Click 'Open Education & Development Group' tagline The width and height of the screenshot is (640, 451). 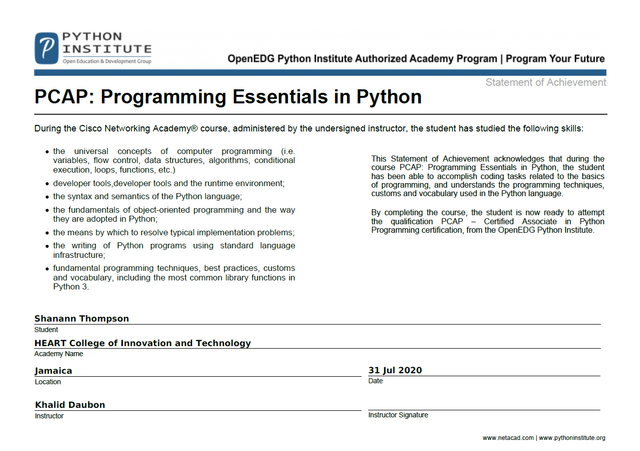pos(107,61)
